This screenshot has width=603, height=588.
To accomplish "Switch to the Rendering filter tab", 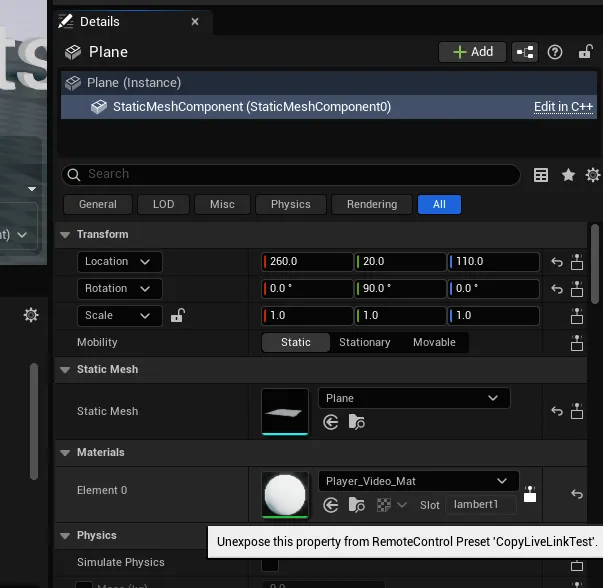I will (x=371, y=204).
